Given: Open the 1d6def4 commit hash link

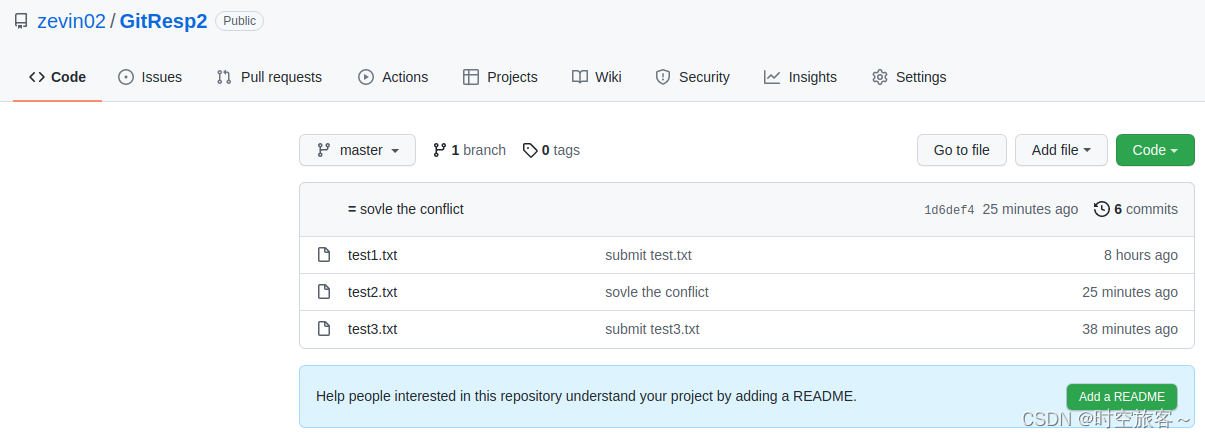Looking at the screenshot, I should pos(949,210).
